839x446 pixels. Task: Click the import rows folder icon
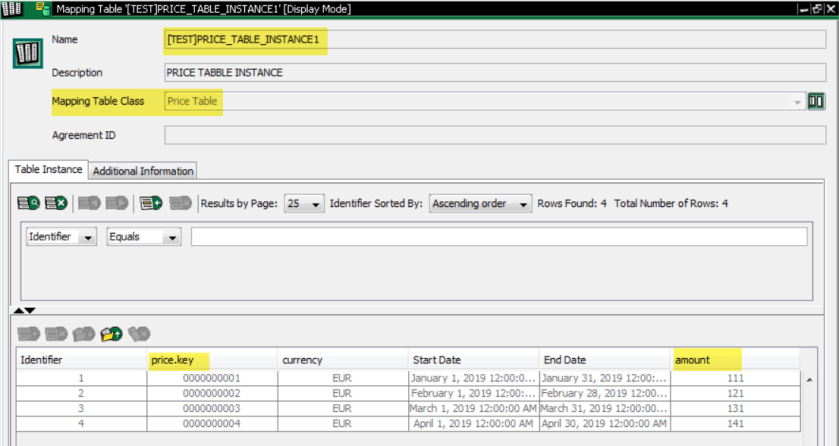pyautogui.click(x=111, y=333)
